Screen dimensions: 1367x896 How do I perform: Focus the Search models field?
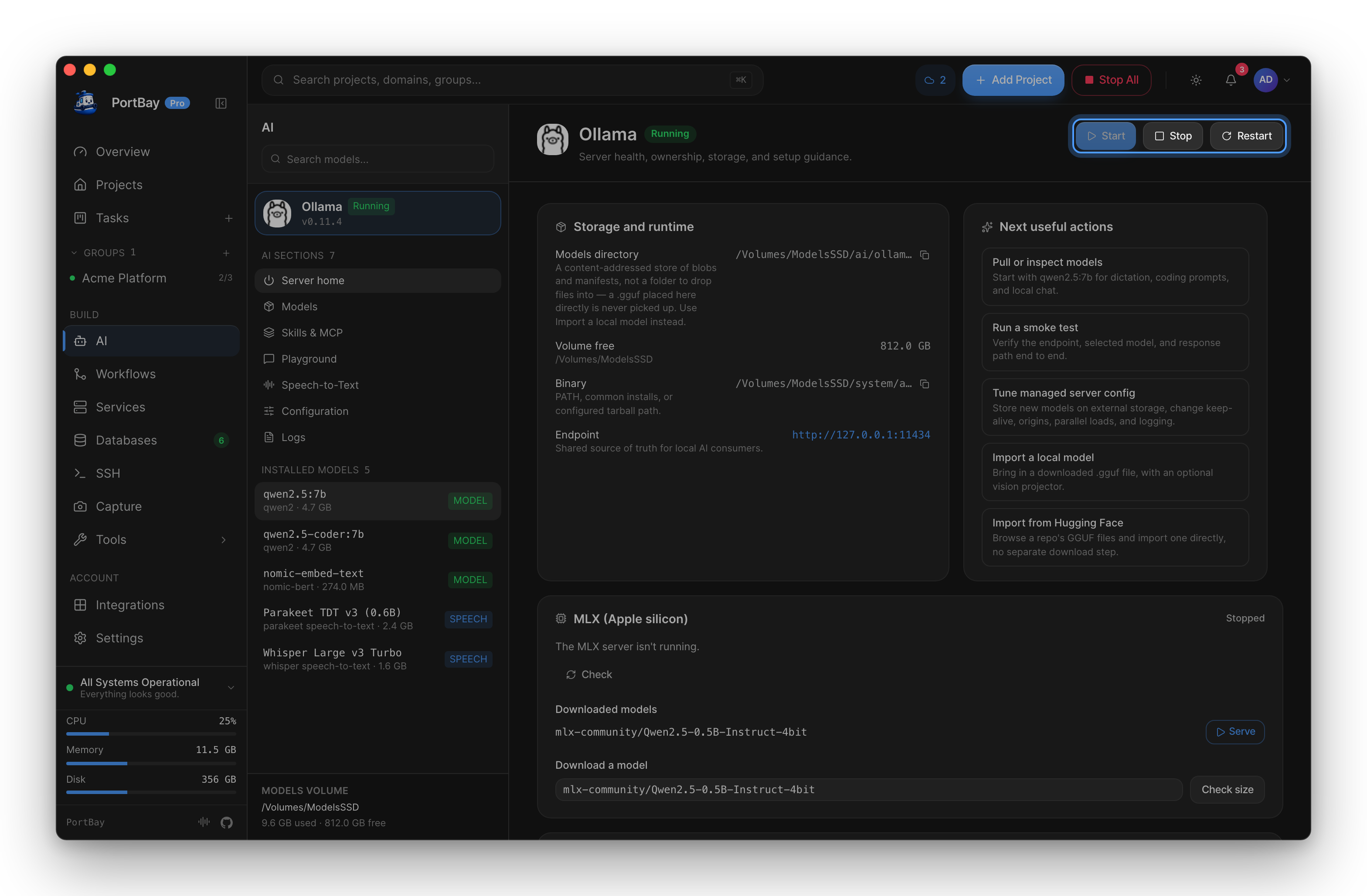[377, 159]
